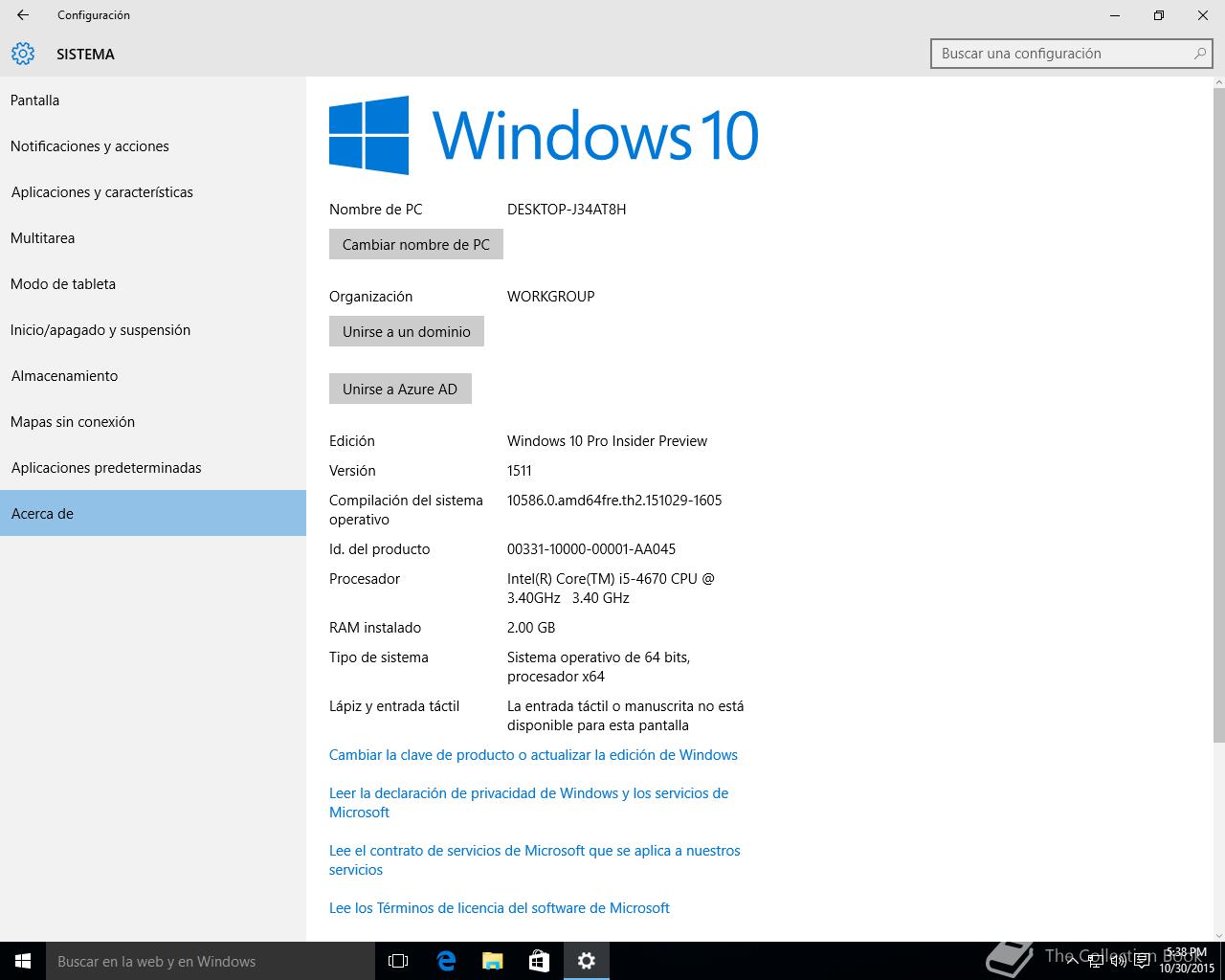1225x980 pixels.
Task: Open the Store from taskbar
Action: pos(539,961)
